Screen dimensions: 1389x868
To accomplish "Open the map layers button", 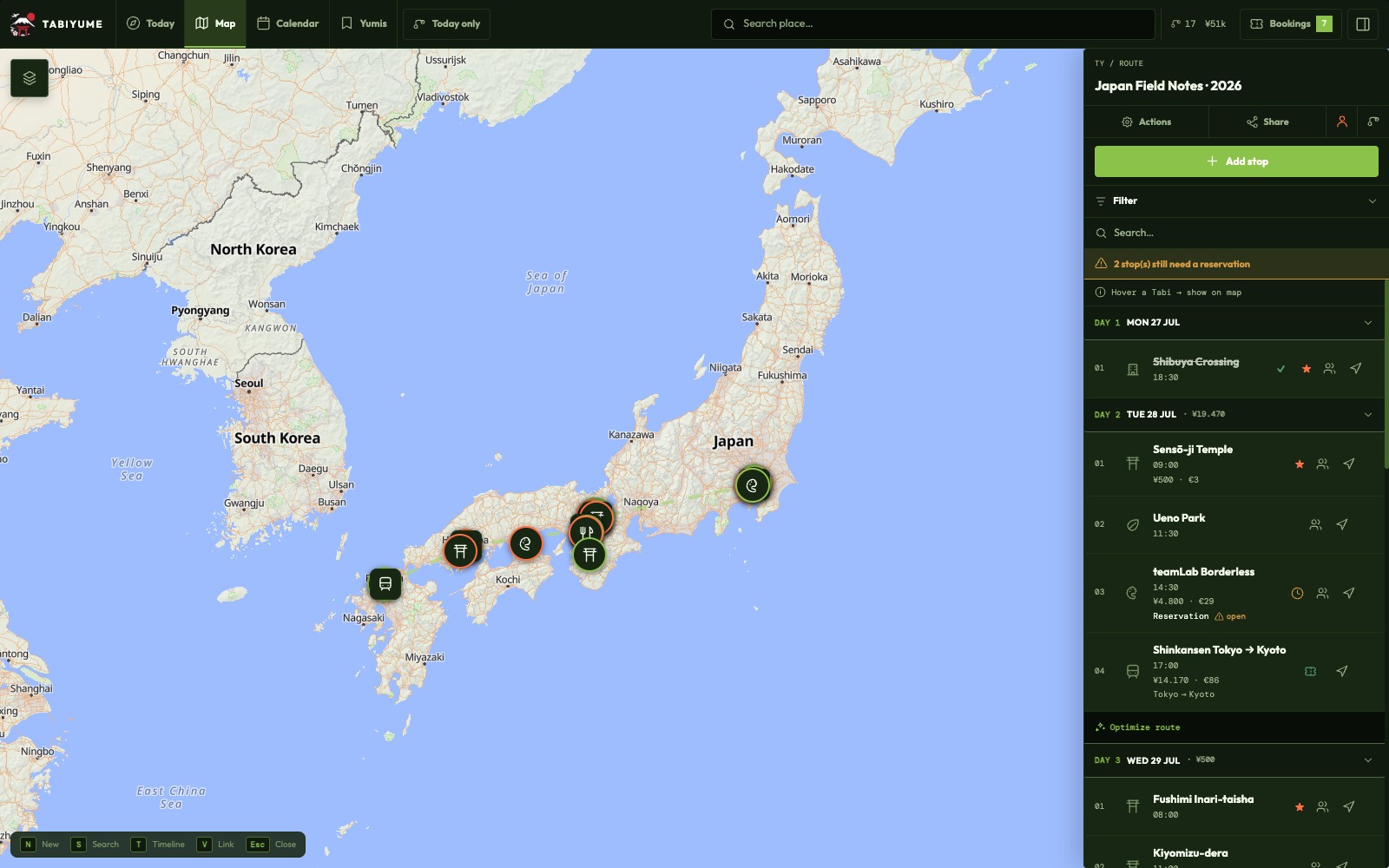I will (x=30, y=78).
